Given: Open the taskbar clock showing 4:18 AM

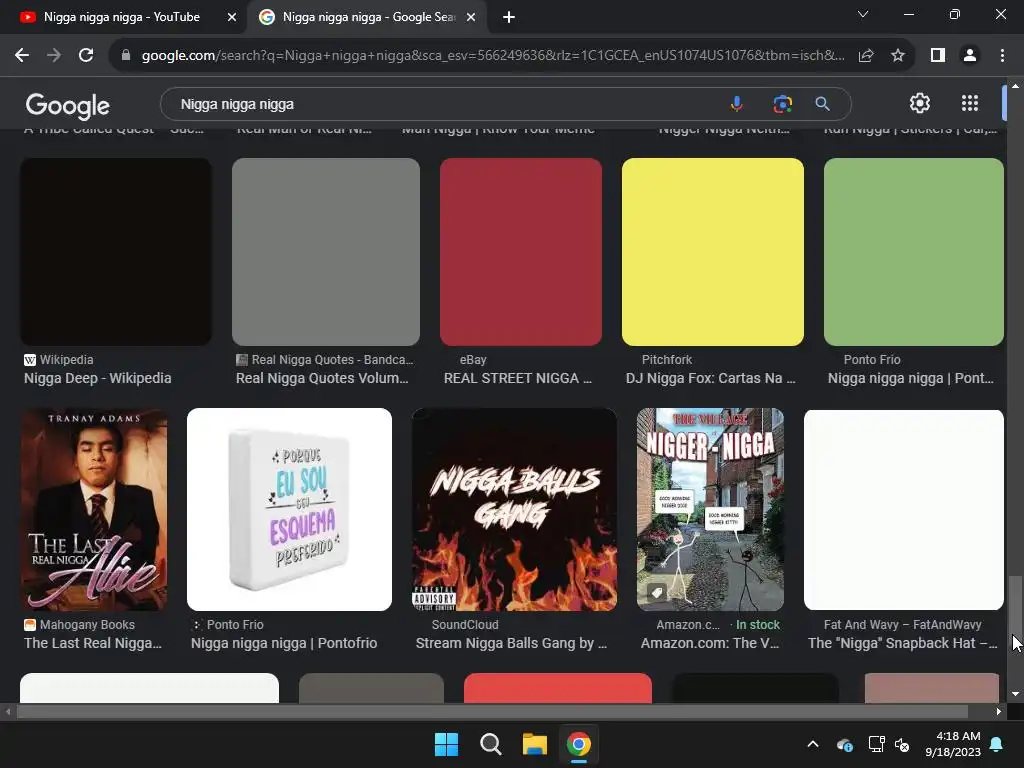Looking at the screenshot, I should 953,744.
